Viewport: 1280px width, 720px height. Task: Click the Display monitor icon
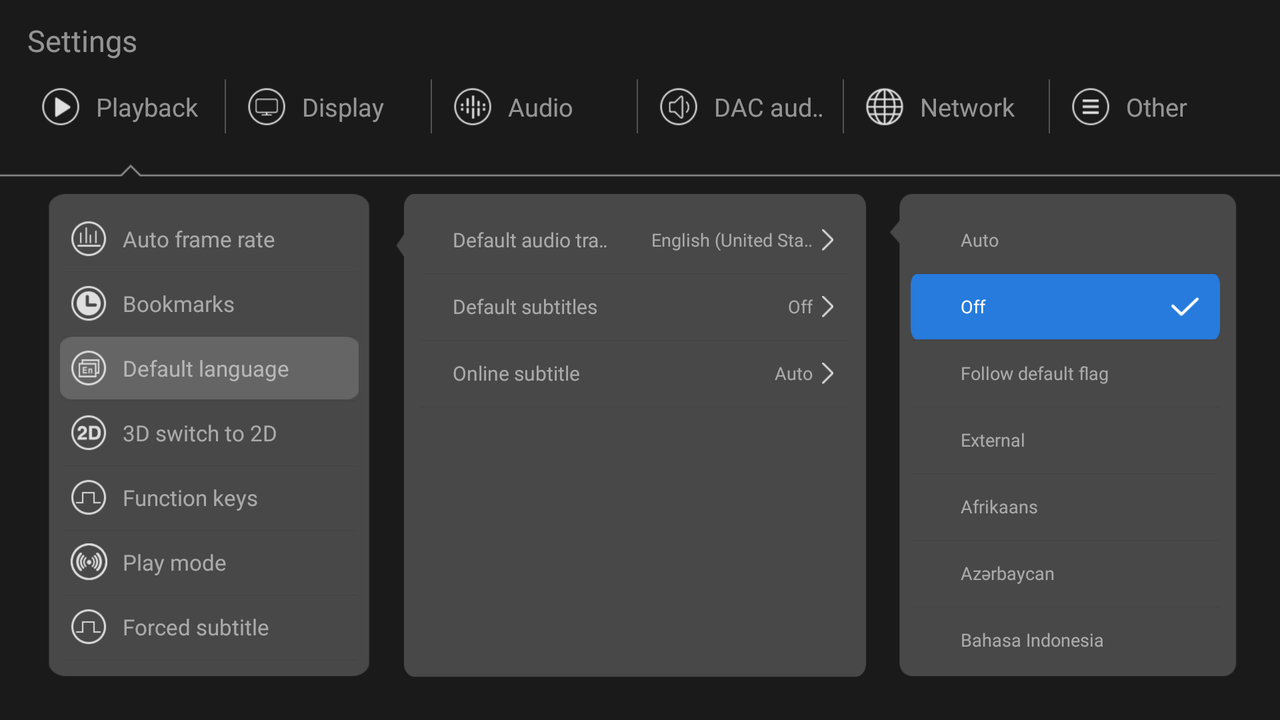coord(267,107)
